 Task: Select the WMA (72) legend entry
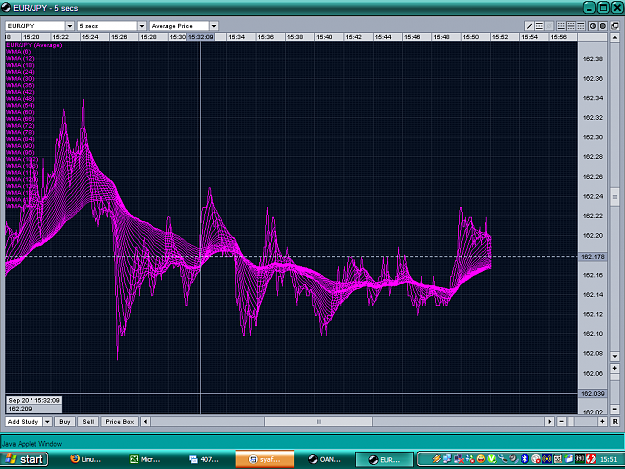pos(20,126)
